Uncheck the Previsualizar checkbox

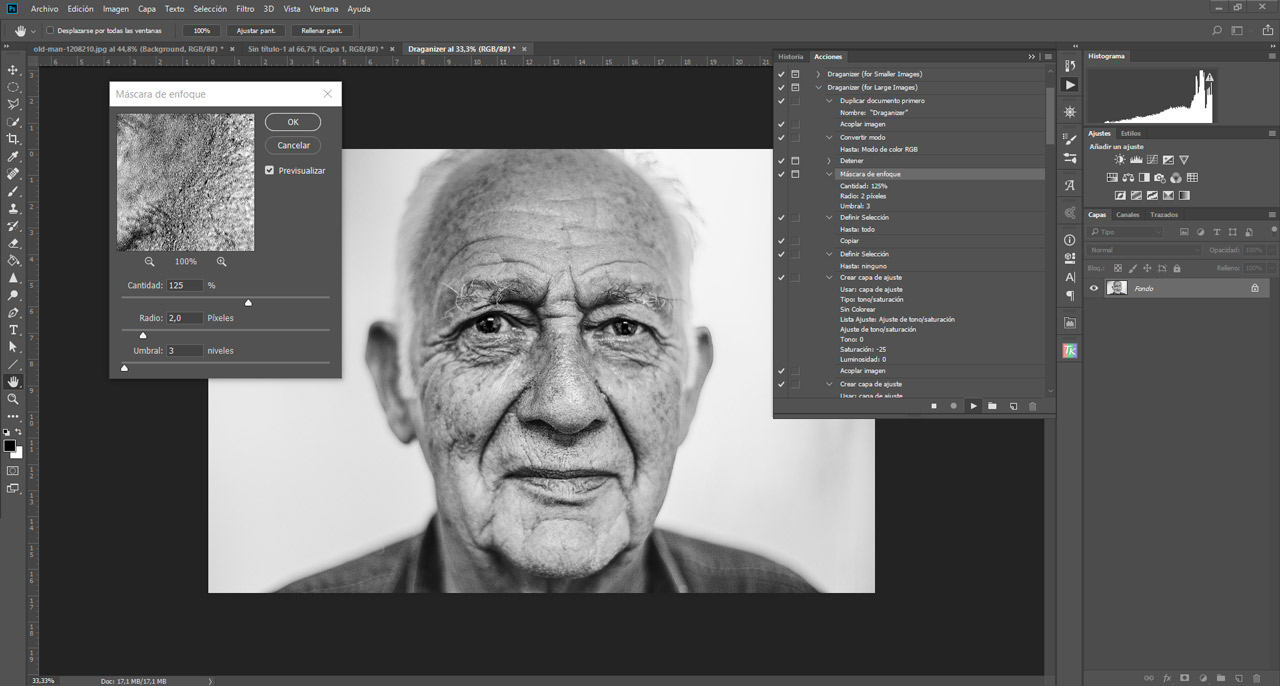pos(270,171)
